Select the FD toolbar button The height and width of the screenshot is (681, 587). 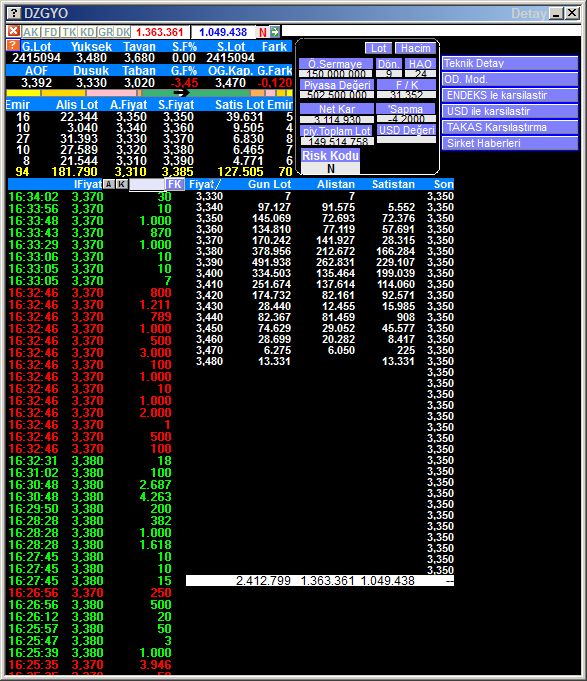51,32
